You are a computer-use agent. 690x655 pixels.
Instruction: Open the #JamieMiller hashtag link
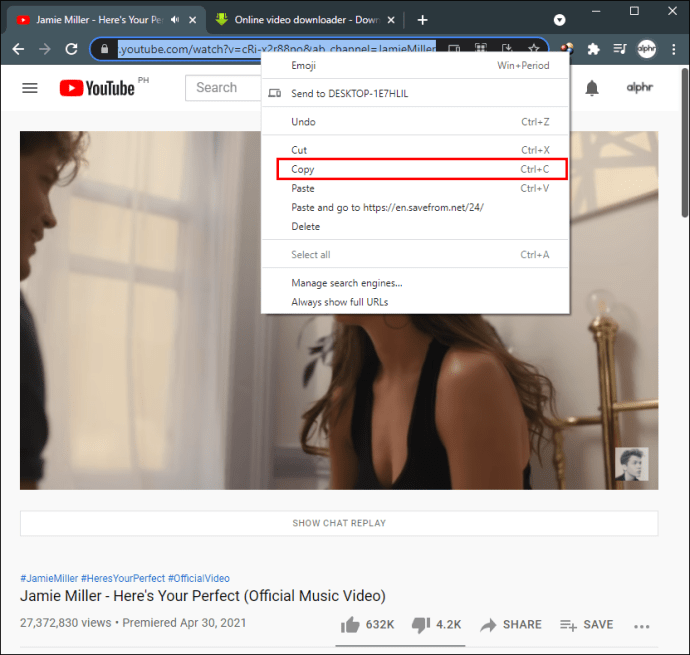point(49,578)
